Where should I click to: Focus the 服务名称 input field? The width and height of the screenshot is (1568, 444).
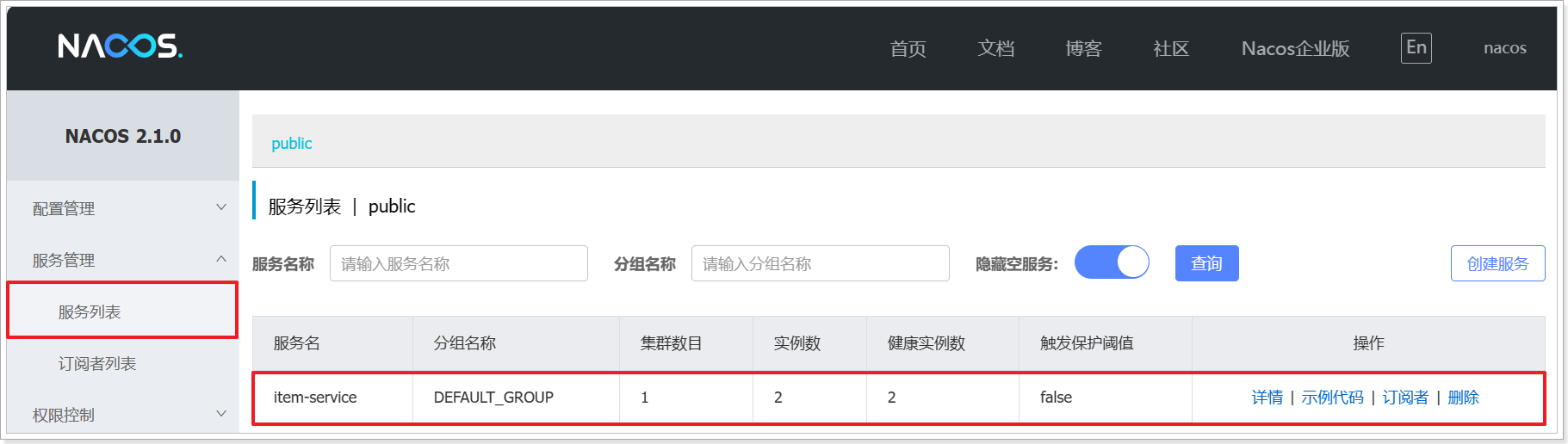pos(459,263)
